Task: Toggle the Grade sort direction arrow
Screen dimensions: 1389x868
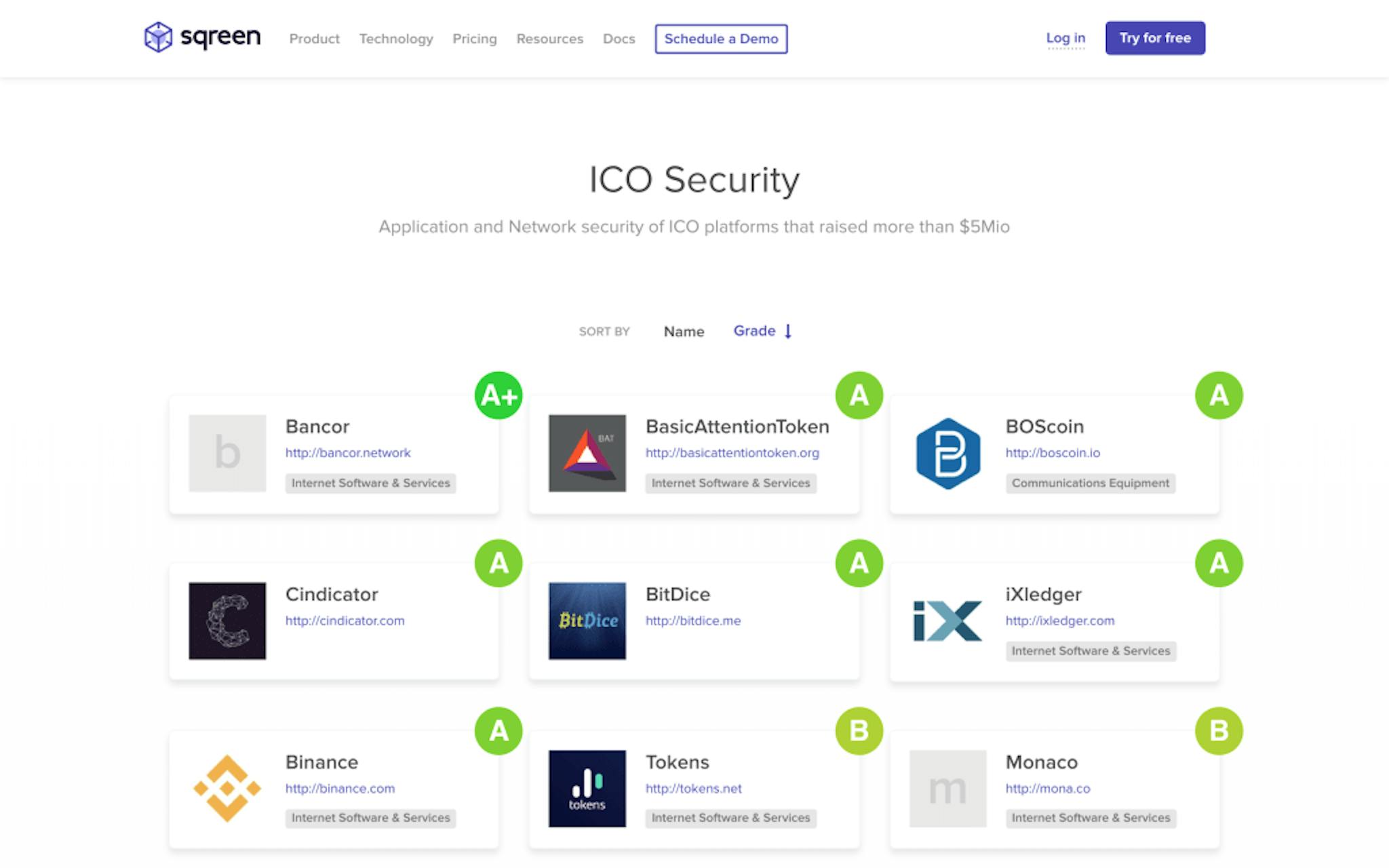Action: click(788, 331)
